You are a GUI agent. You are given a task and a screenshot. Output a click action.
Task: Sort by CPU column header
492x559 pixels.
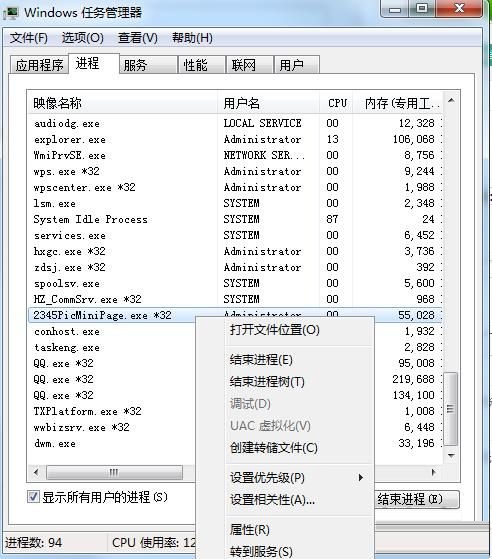[336, 103]
